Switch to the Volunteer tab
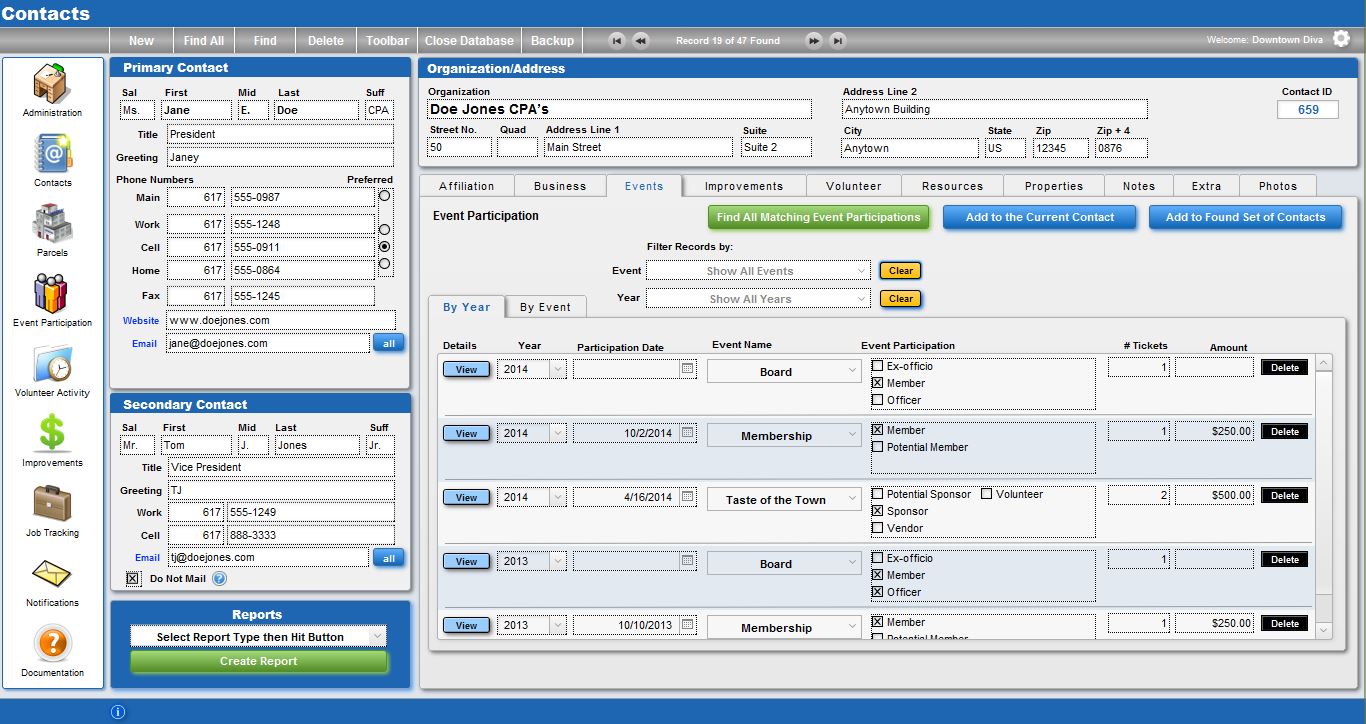 tap(853, 186)
